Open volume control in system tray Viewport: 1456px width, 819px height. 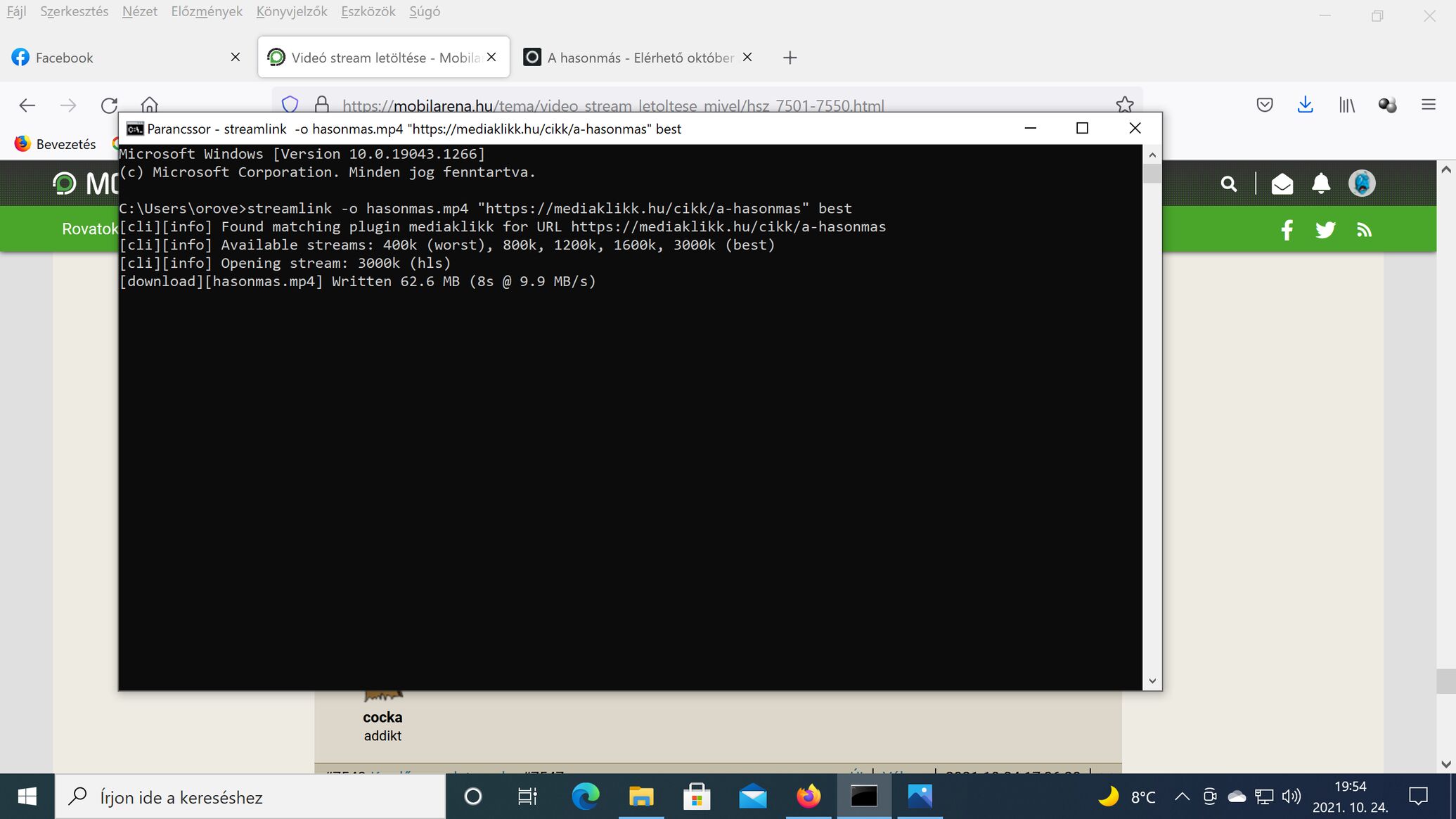pyautogui.click(x=1291, y=797)
